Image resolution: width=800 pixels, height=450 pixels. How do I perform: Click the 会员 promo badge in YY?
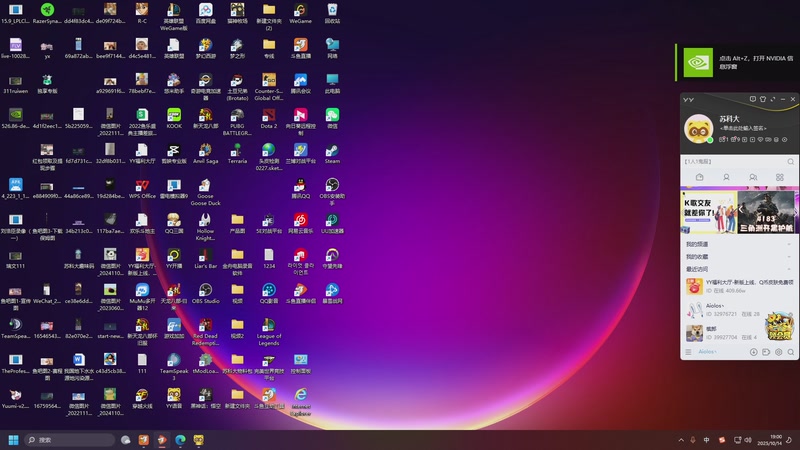pyautogui.click(x=780, y=327)
